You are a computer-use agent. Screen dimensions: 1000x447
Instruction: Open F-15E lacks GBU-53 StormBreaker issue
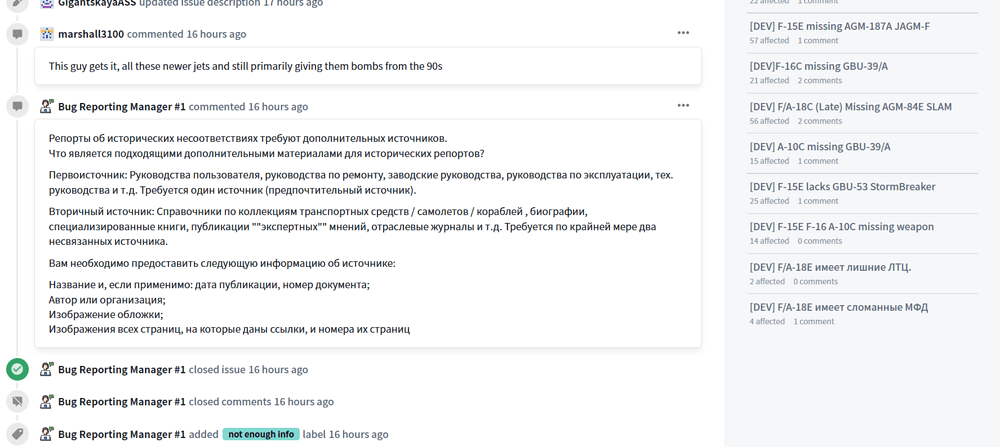point(842,186)
